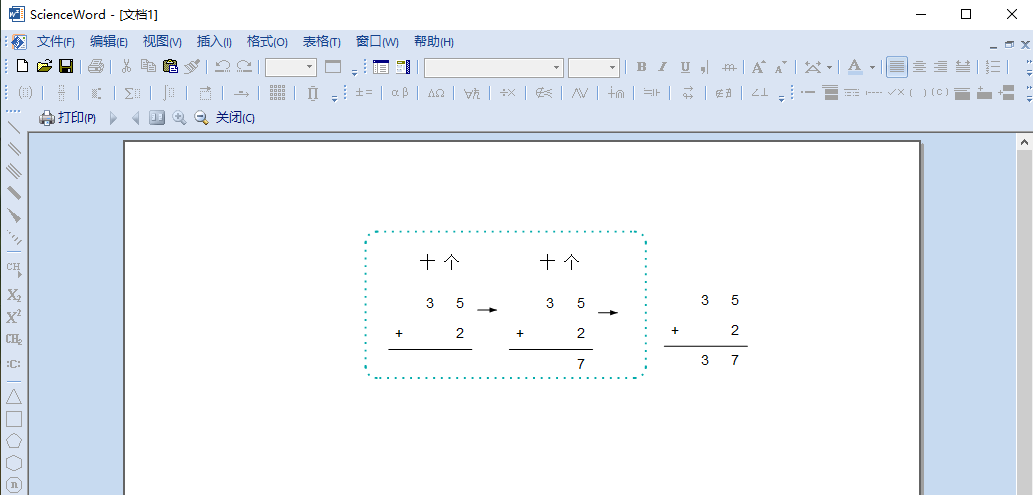Open the zoom percentage combo box
Screen dimensions: 1033x495
(x=291, y=67)
